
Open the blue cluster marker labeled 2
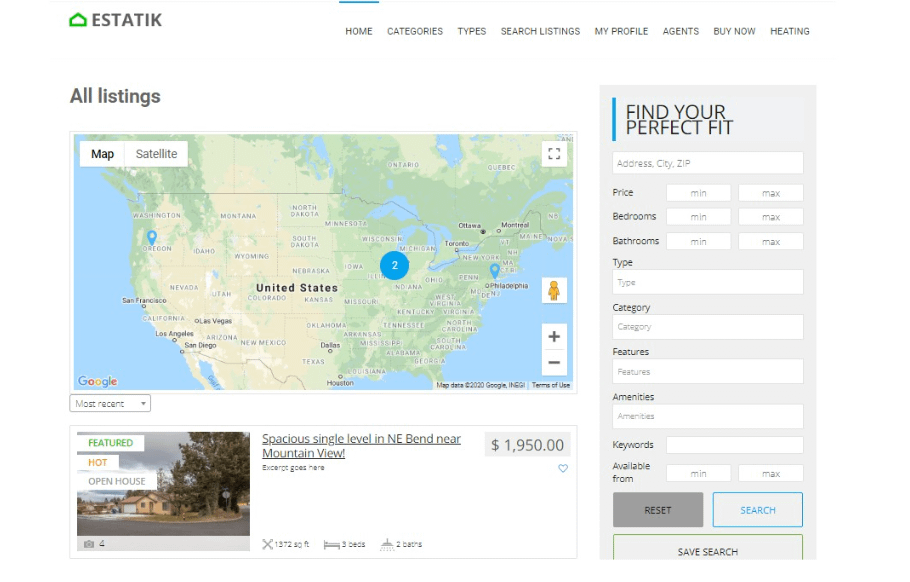(395, 265)
